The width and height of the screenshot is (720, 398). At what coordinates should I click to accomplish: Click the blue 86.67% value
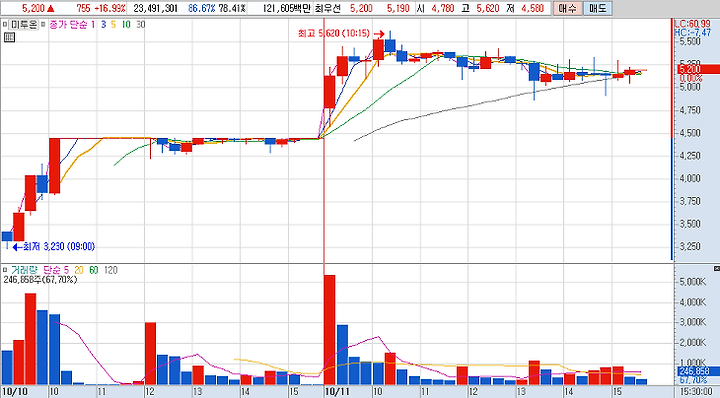pyautogui.click(x=202, y=8)
